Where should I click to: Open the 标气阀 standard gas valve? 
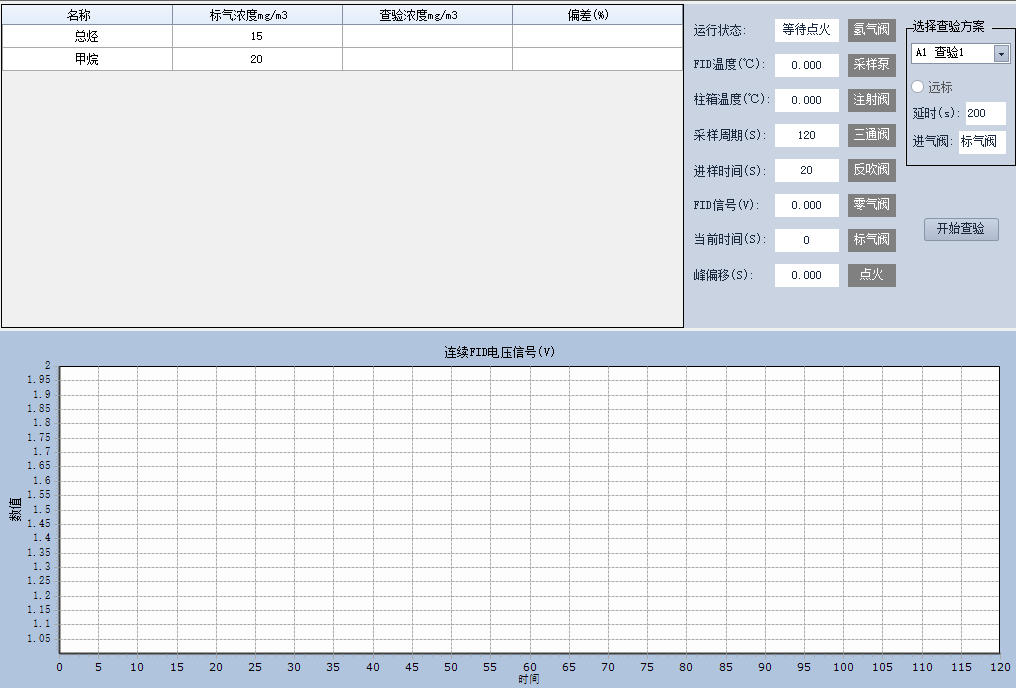pyautogui.click(x=871, y=240)
